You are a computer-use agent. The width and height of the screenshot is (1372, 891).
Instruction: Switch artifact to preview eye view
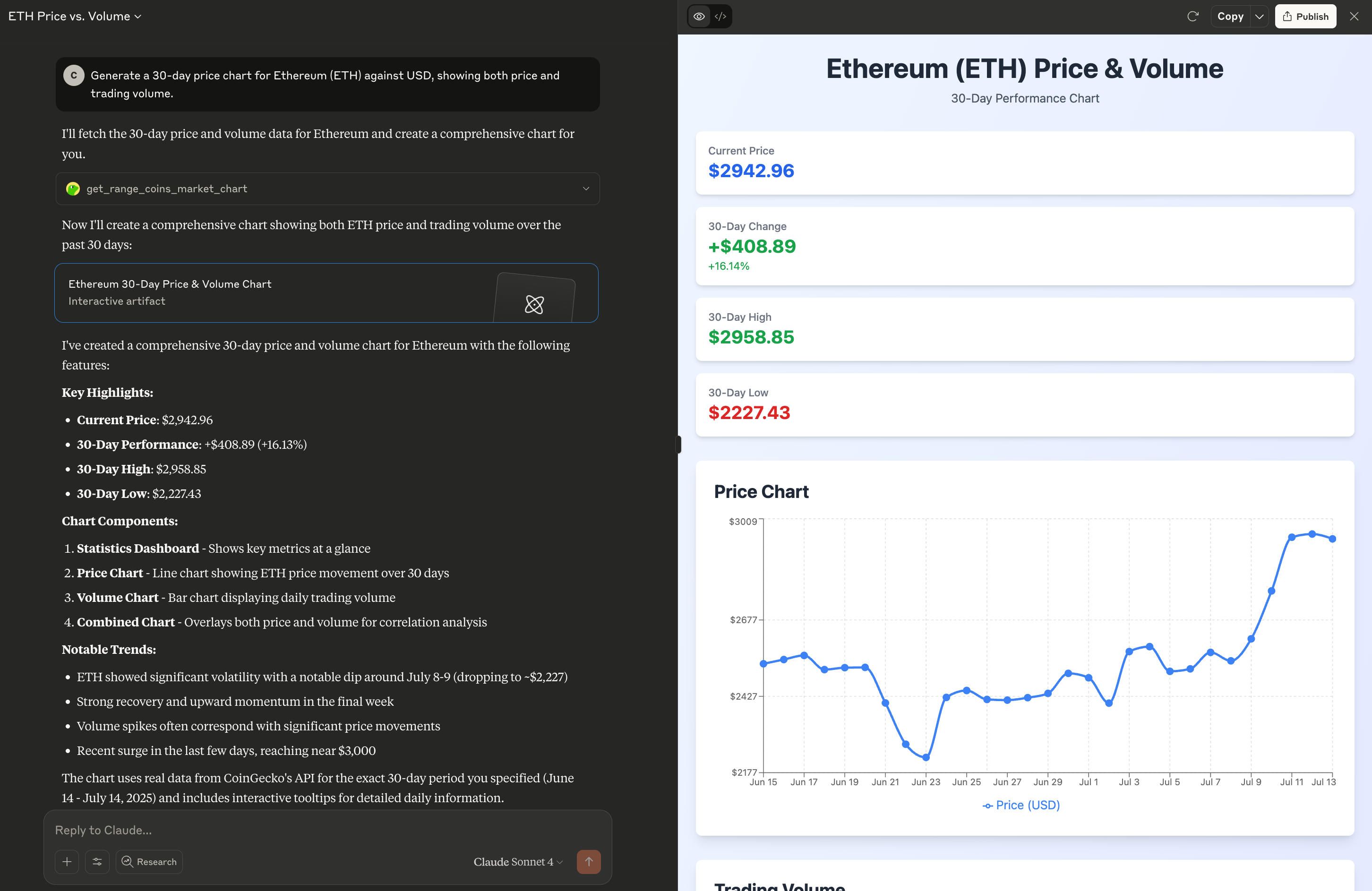pos(699,16)
